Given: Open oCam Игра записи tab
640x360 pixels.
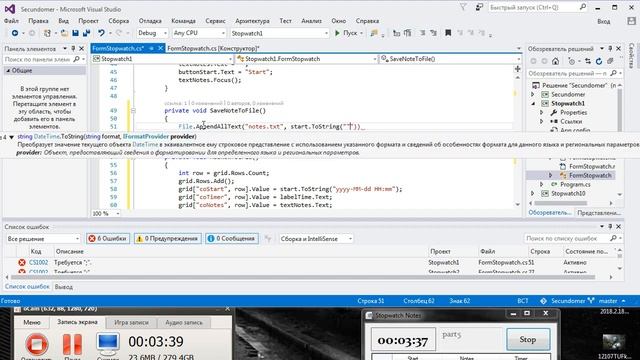Looking at the screenshot, I should point(131,322).
